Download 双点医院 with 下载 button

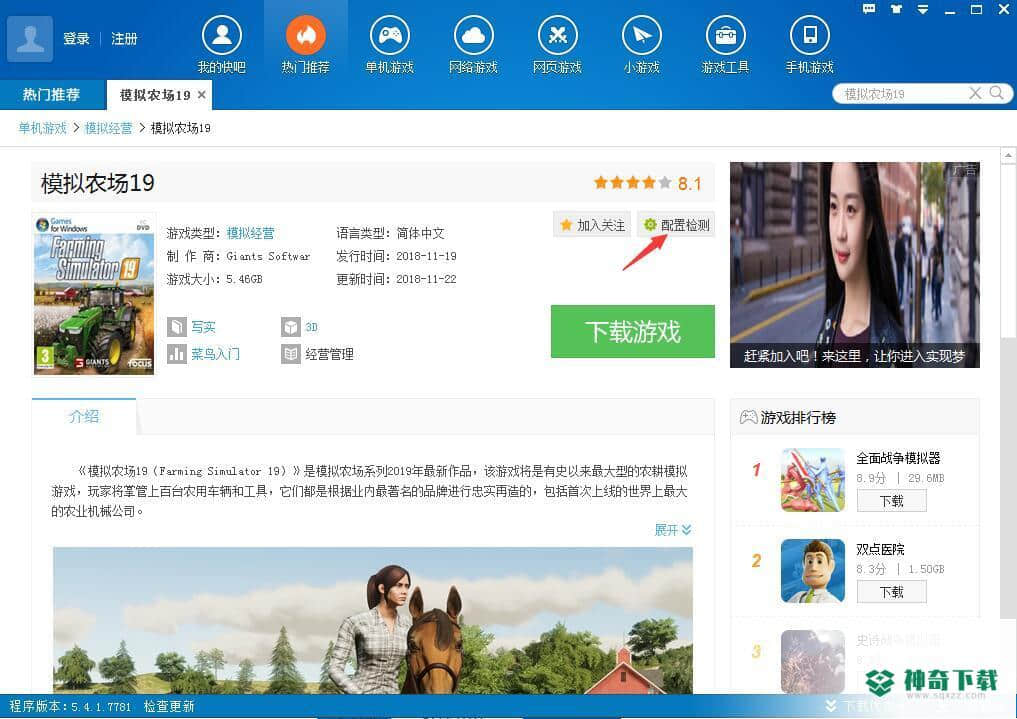[x=892, y=591]
